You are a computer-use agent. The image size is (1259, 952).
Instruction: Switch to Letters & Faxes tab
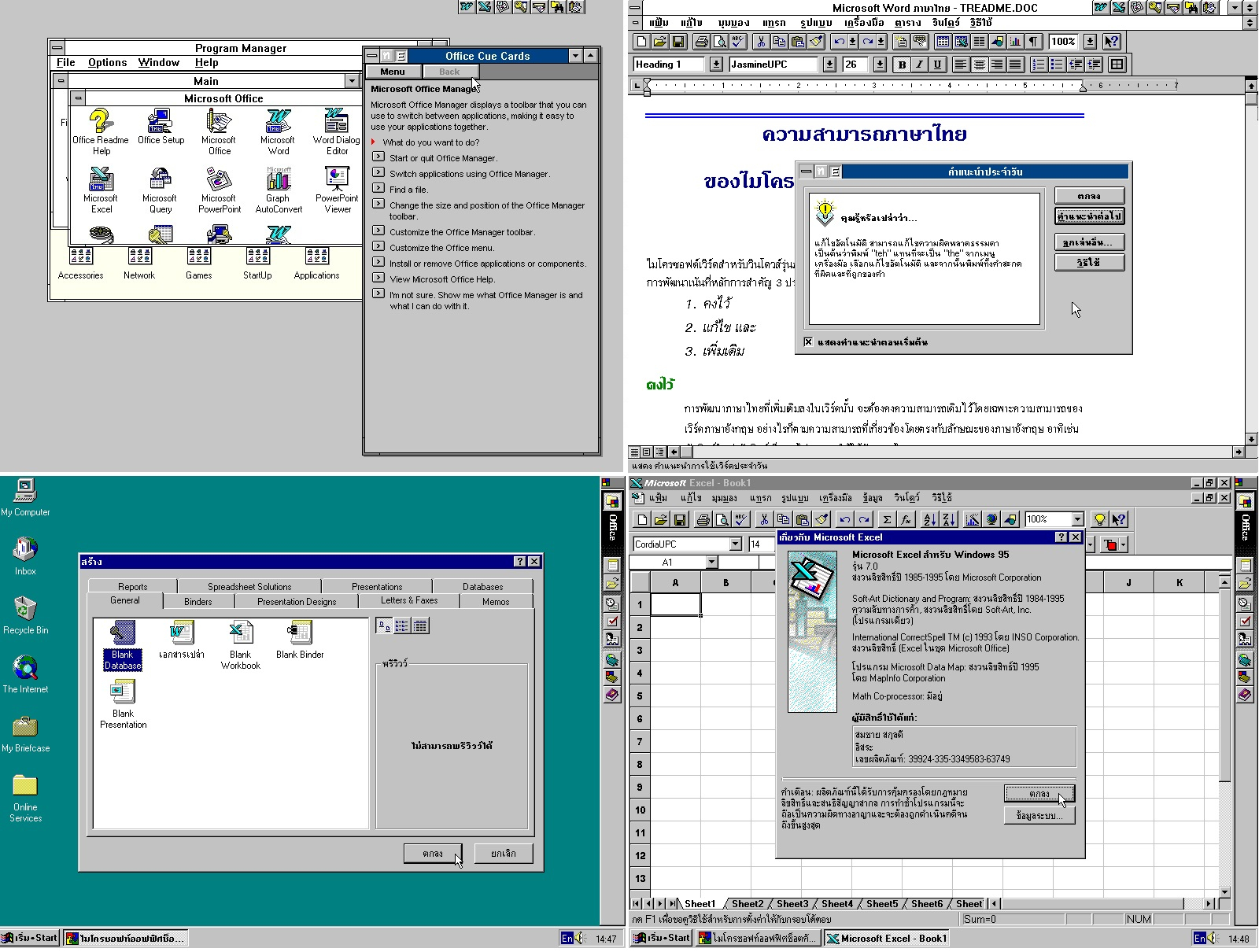click(x=409, y=600)
